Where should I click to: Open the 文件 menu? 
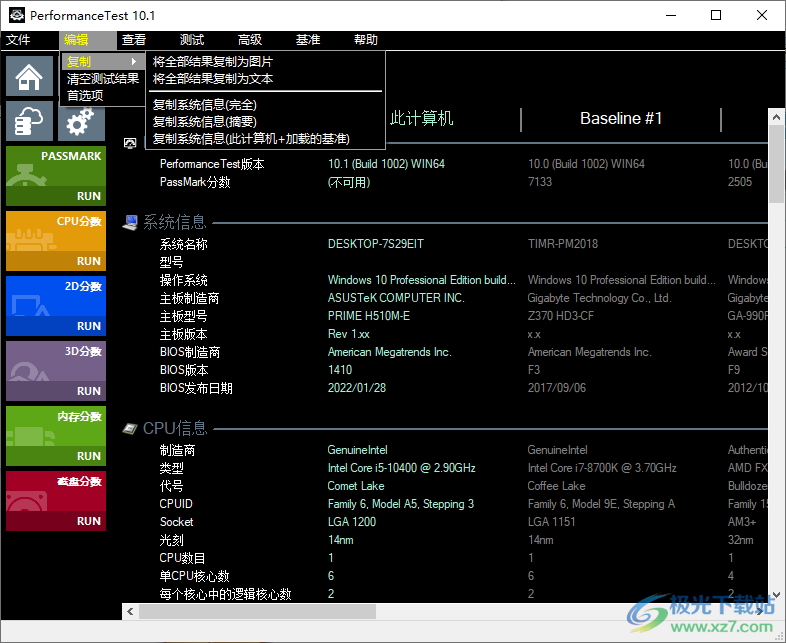pyautogui.click(x=18, y=40)
